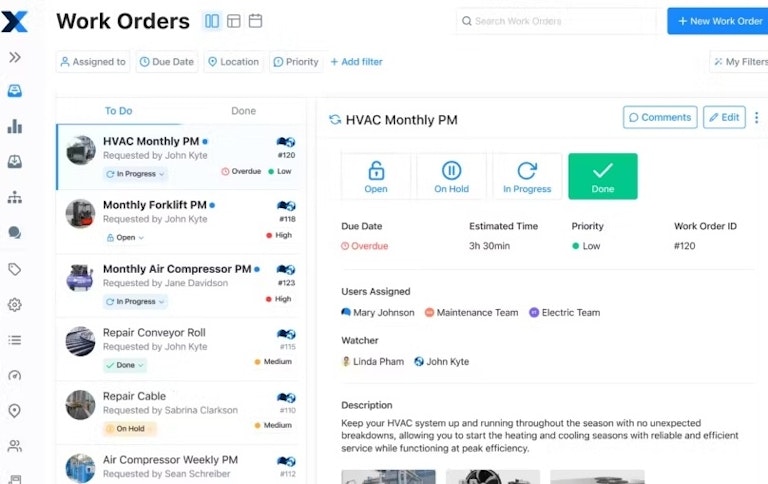Expand Open status dropdown on Monthly Forklift PM
The image size is (768, 484).
click(125, 238)
